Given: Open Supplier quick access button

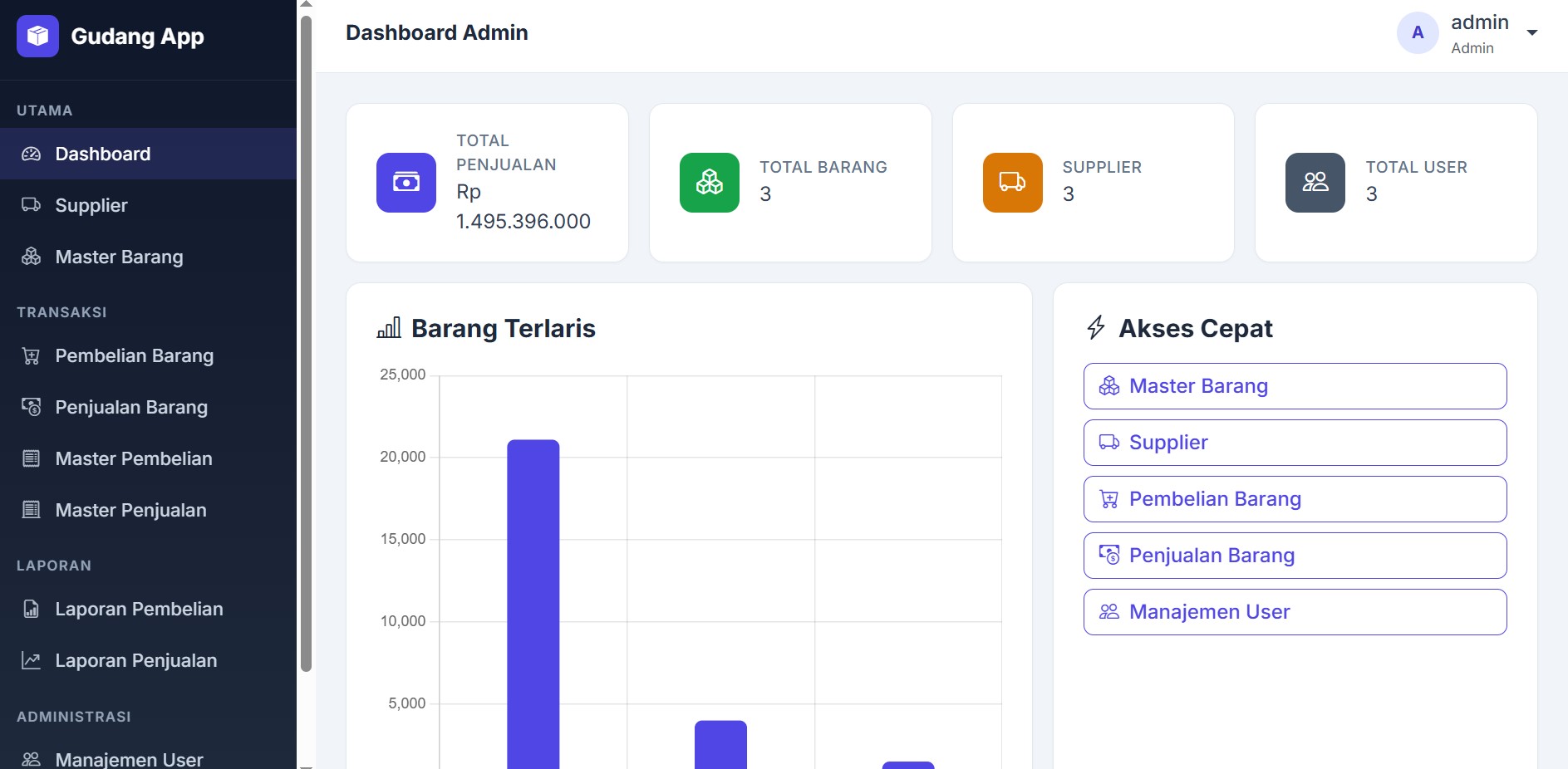Looking at the screenshot, I should (1295, 443).
